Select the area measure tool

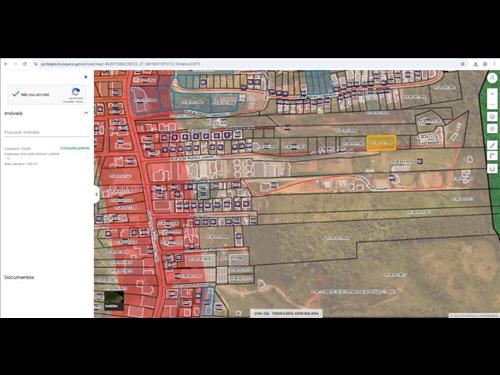[x=492, y=156]
